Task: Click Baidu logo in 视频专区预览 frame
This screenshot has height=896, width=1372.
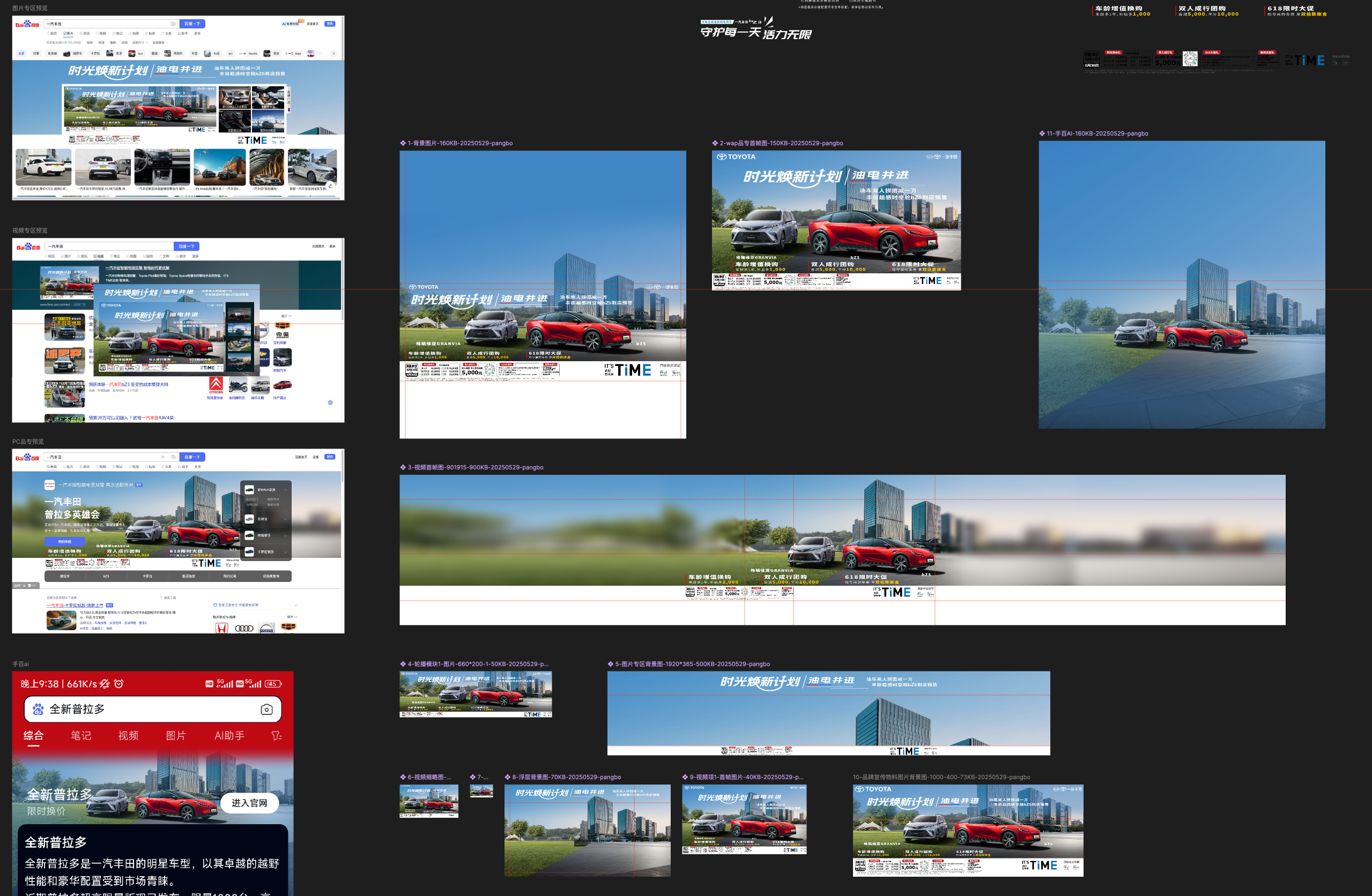Action: 28,247
